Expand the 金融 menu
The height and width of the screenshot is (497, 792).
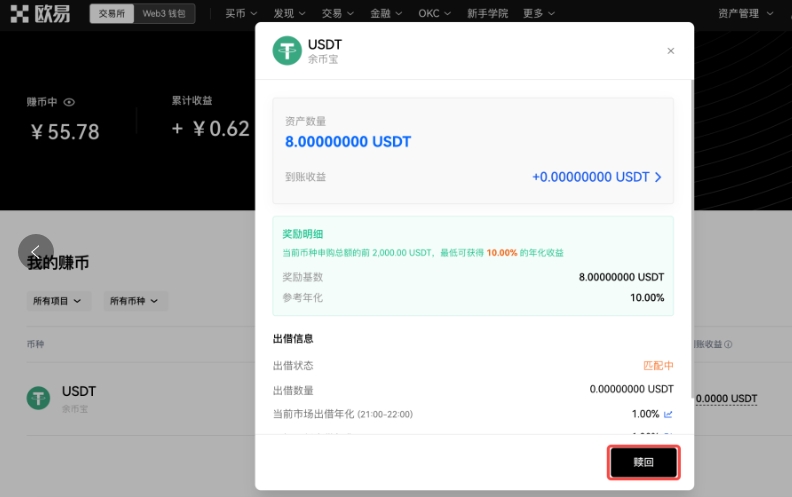[x=386, y=14]
